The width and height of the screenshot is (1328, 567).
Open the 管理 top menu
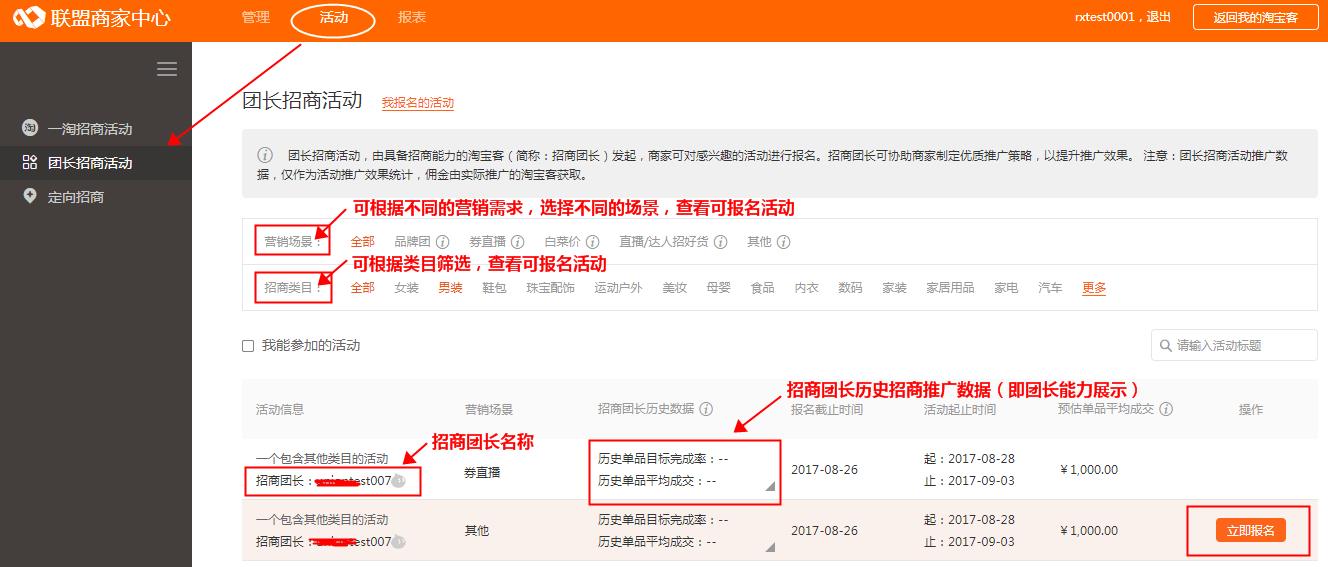(x=256, y=18)
